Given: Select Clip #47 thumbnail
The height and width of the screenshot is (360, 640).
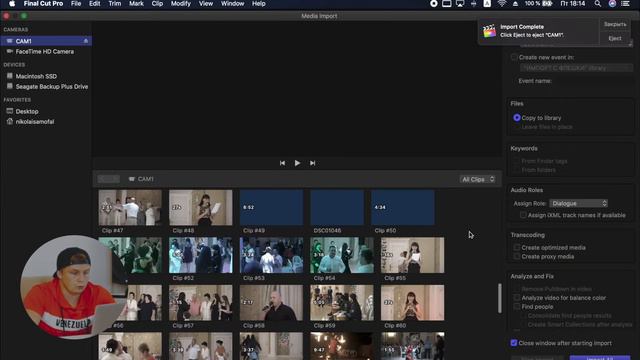Looking at the screenshot, I should tap(130, 207).
